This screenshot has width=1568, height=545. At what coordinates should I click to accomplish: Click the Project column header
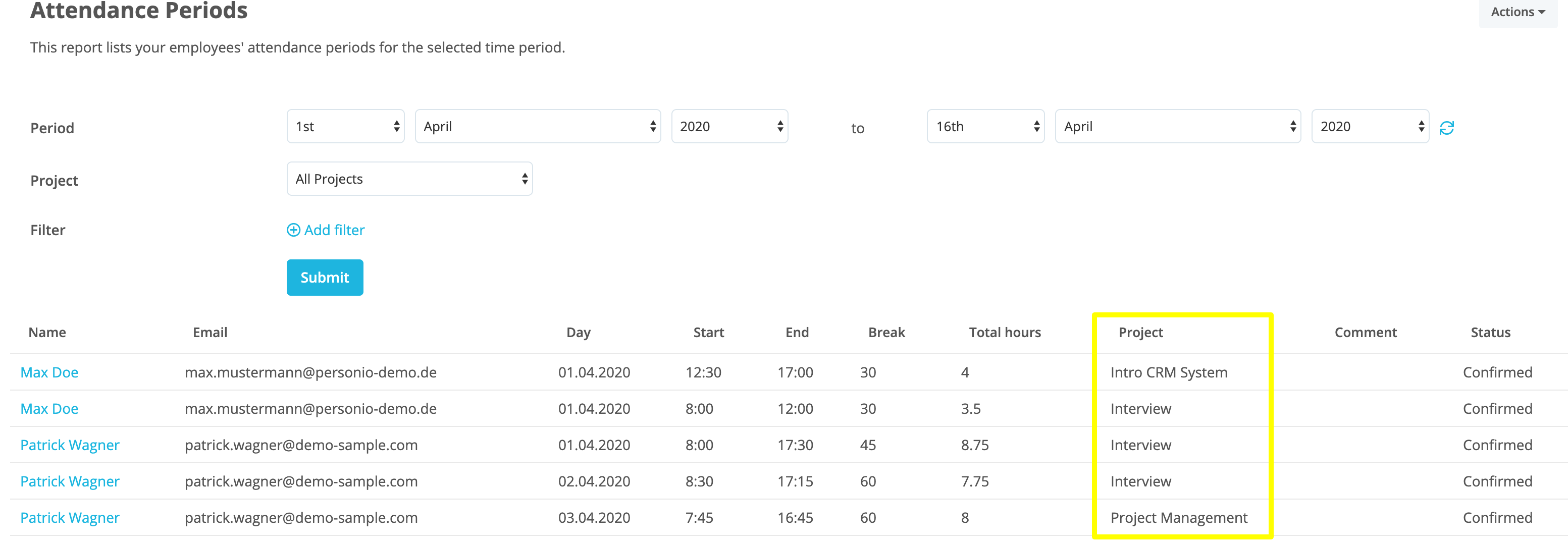point(1140,332)
